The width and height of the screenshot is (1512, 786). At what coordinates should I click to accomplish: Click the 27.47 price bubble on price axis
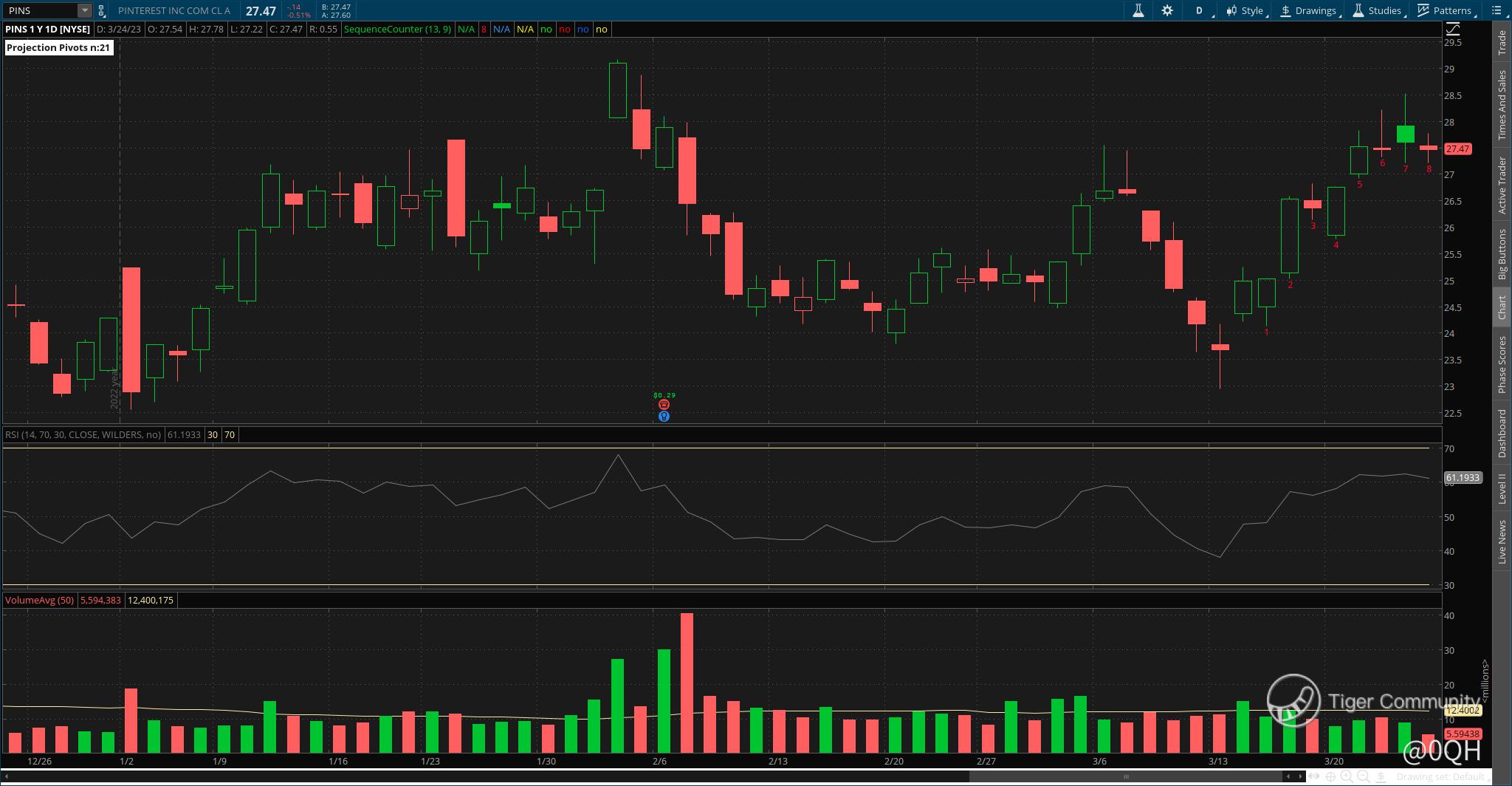tap(1457, 148)
